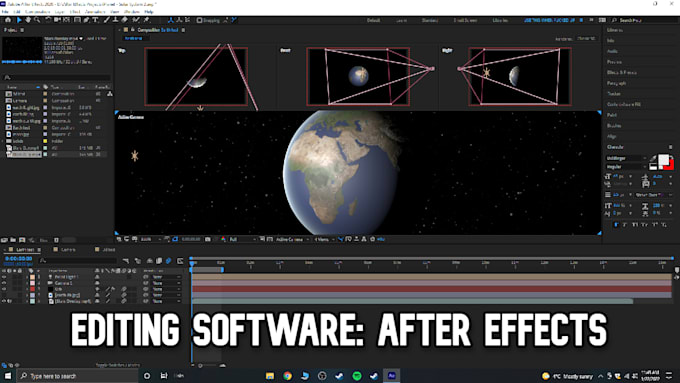Viewport: 680px width, 383px height.
Task: Click the Home icon in the toolbar
Action: pyautogui.click(x=8, y=20)
